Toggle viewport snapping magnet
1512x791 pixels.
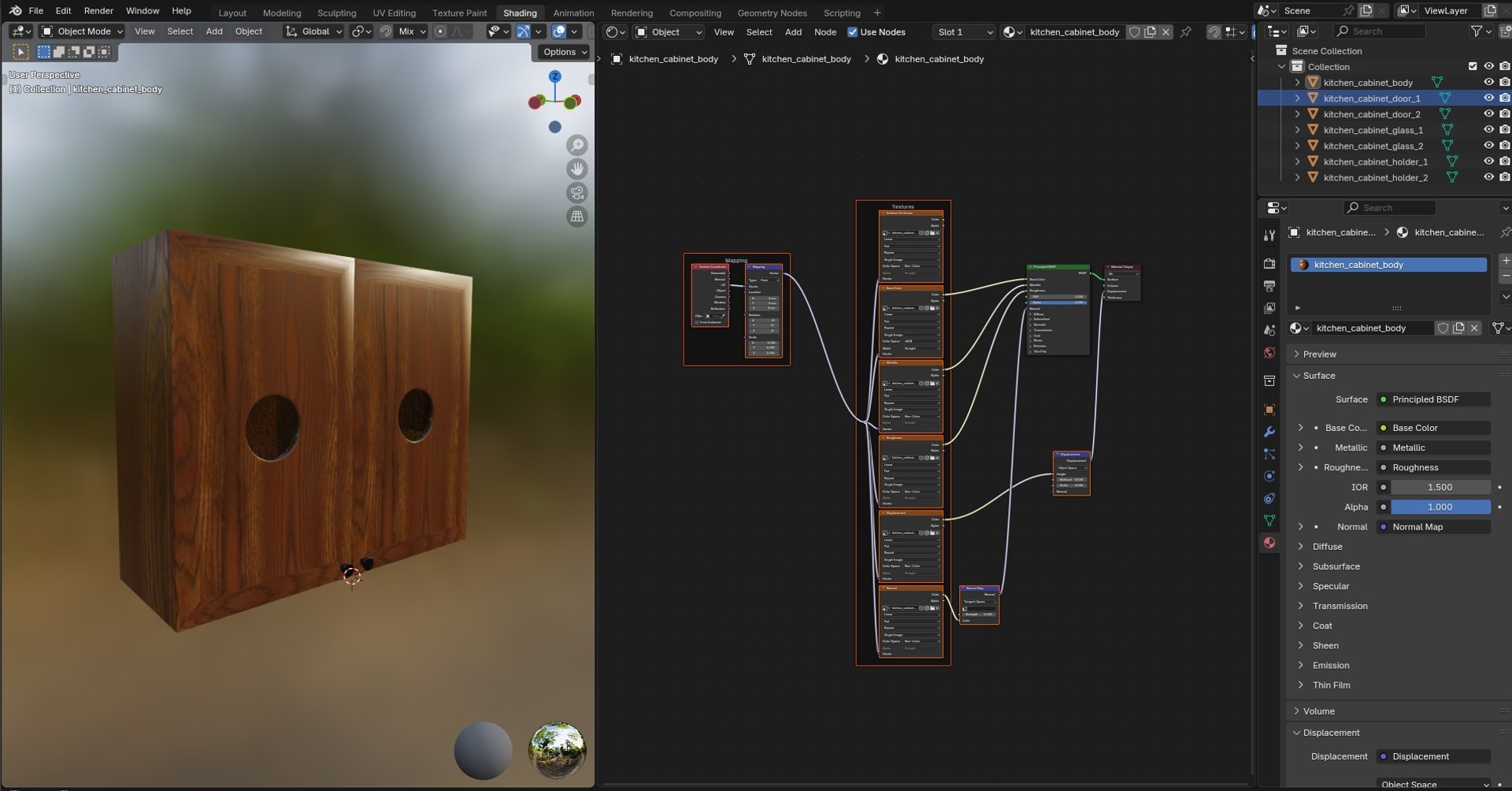pyautogui.click(x=386, y=32)
